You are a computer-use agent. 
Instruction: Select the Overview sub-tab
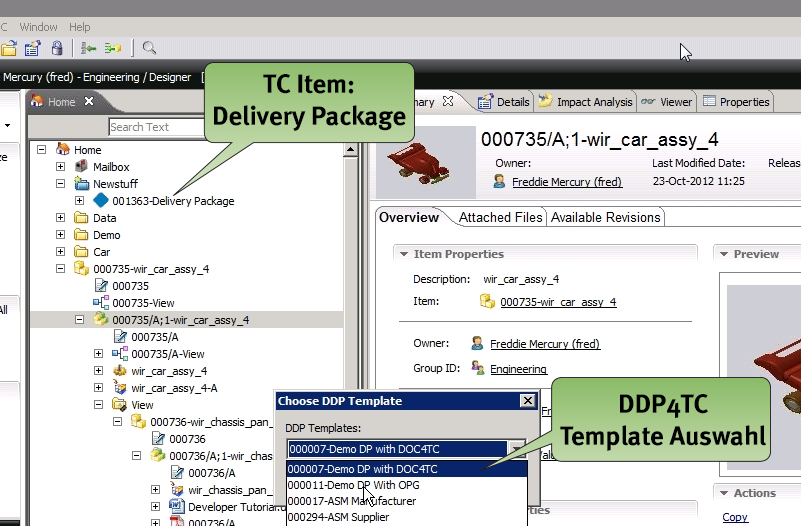click(409, 218)
